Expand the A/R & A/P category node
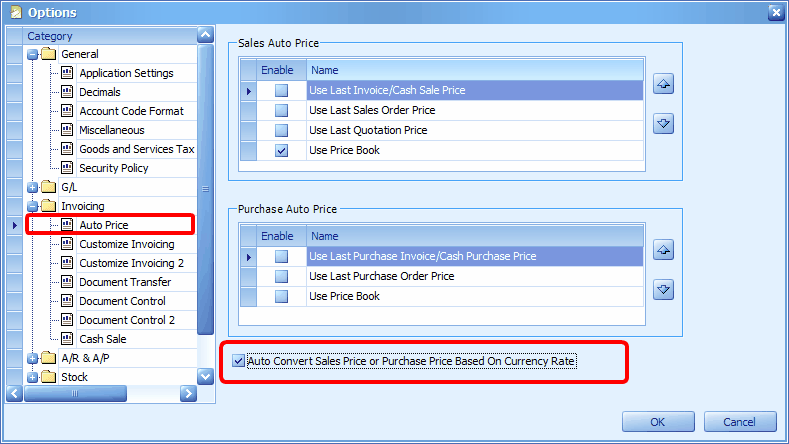 (x=32, y=358)
